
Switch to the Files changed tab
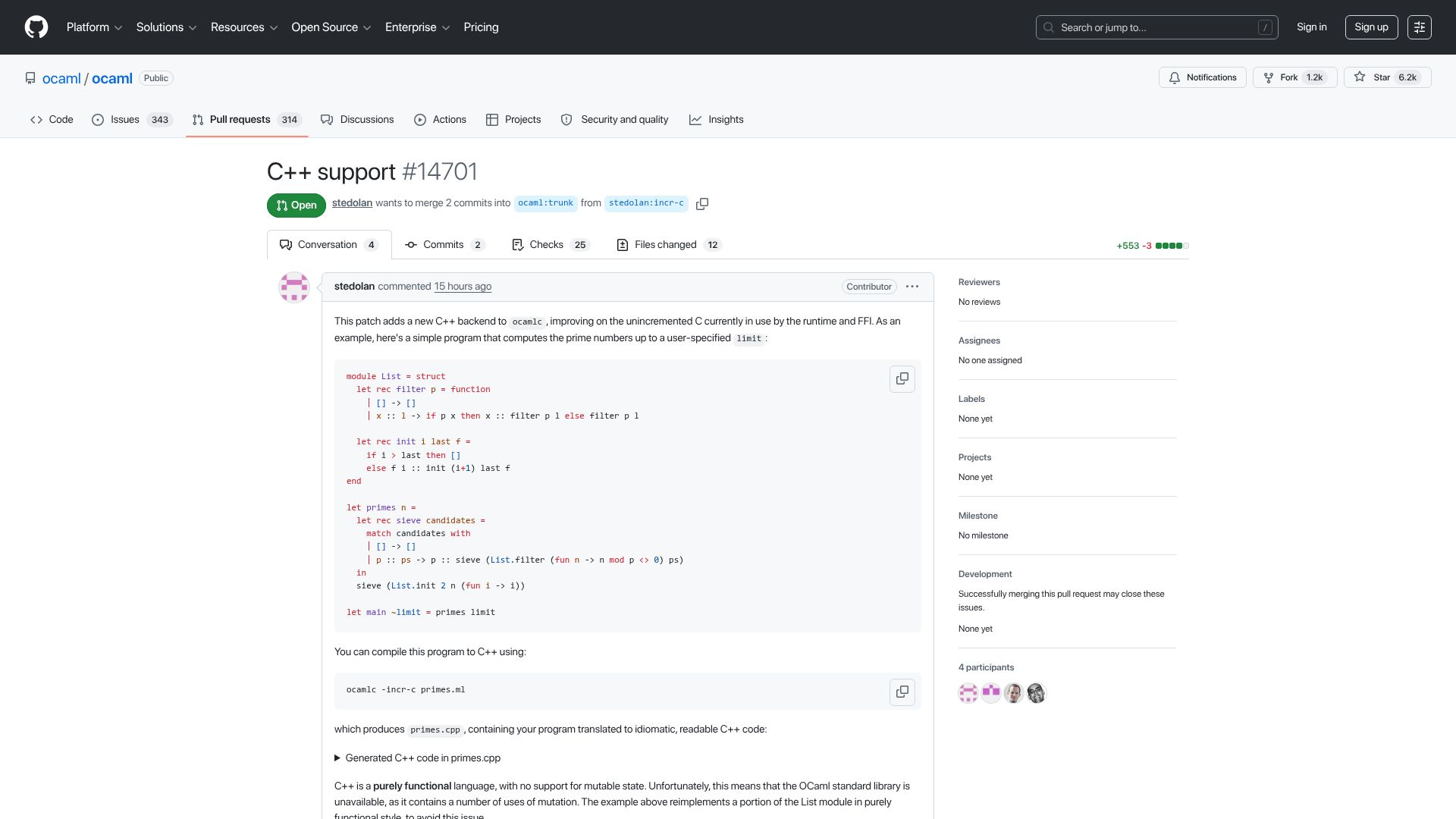pyautogui.click(x=669, y=245)
